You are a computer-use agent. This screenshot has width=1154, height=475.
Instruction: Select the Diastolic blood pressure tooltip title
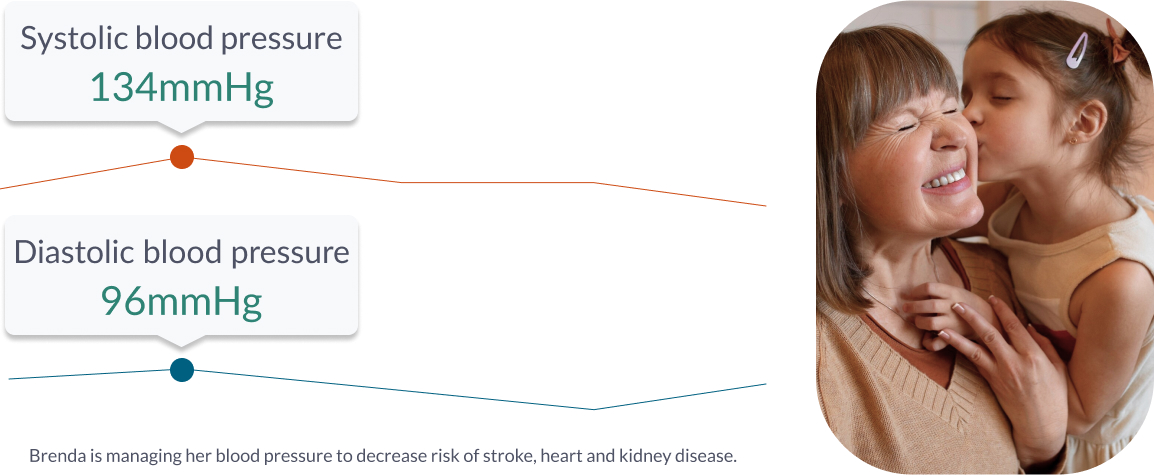pyautogui.click(x=181, y=252)
